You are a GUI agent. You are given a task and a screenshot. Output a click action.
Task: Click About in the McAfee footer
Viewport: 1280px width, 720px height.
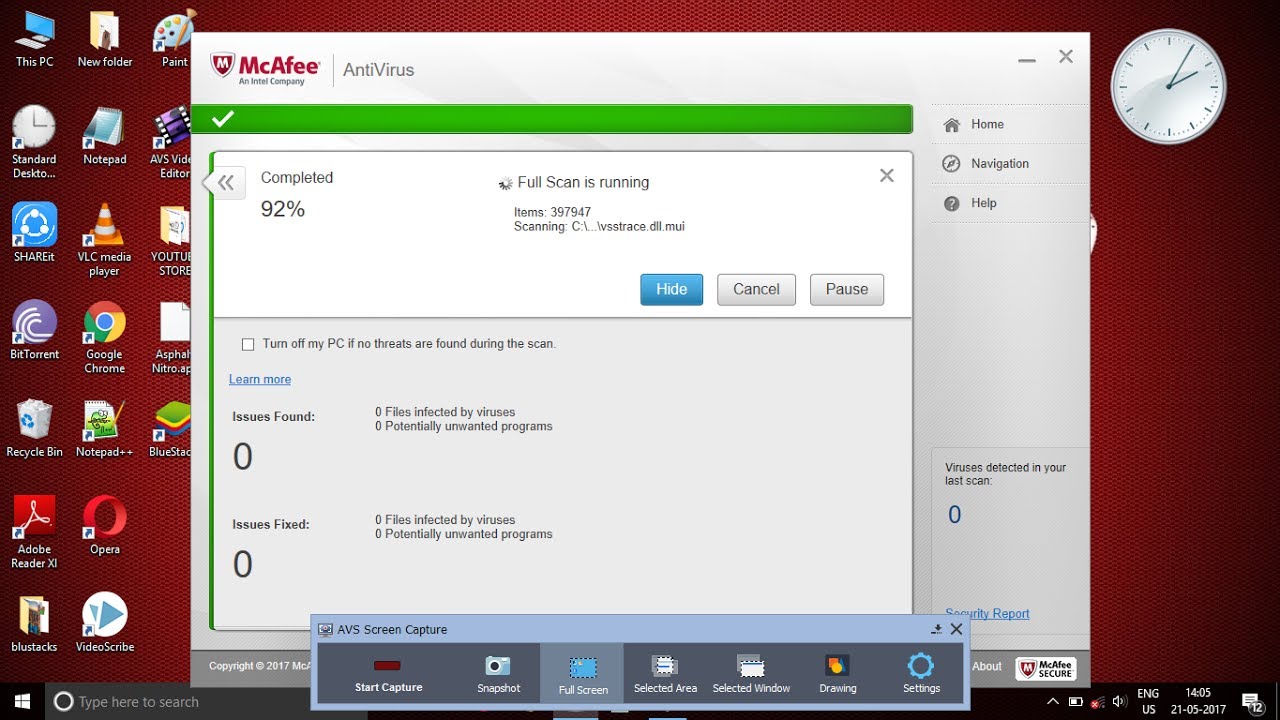tap(987, 666)
